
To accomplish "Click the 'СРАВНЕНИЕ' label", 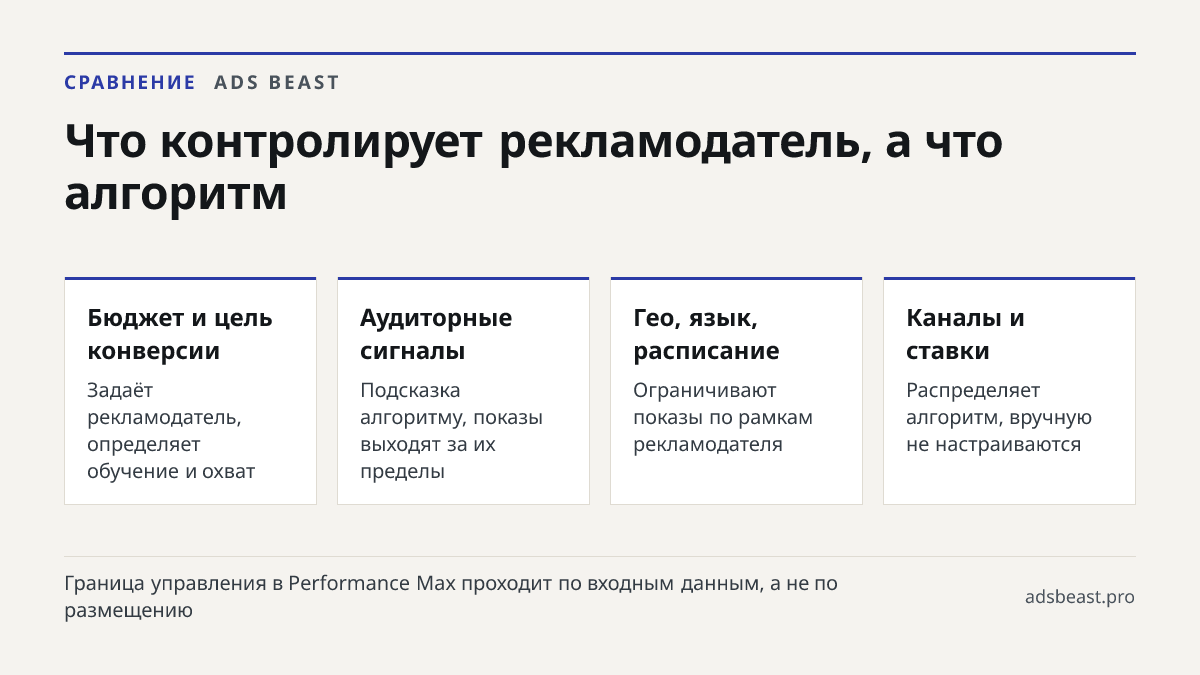I will click(130, 83).
